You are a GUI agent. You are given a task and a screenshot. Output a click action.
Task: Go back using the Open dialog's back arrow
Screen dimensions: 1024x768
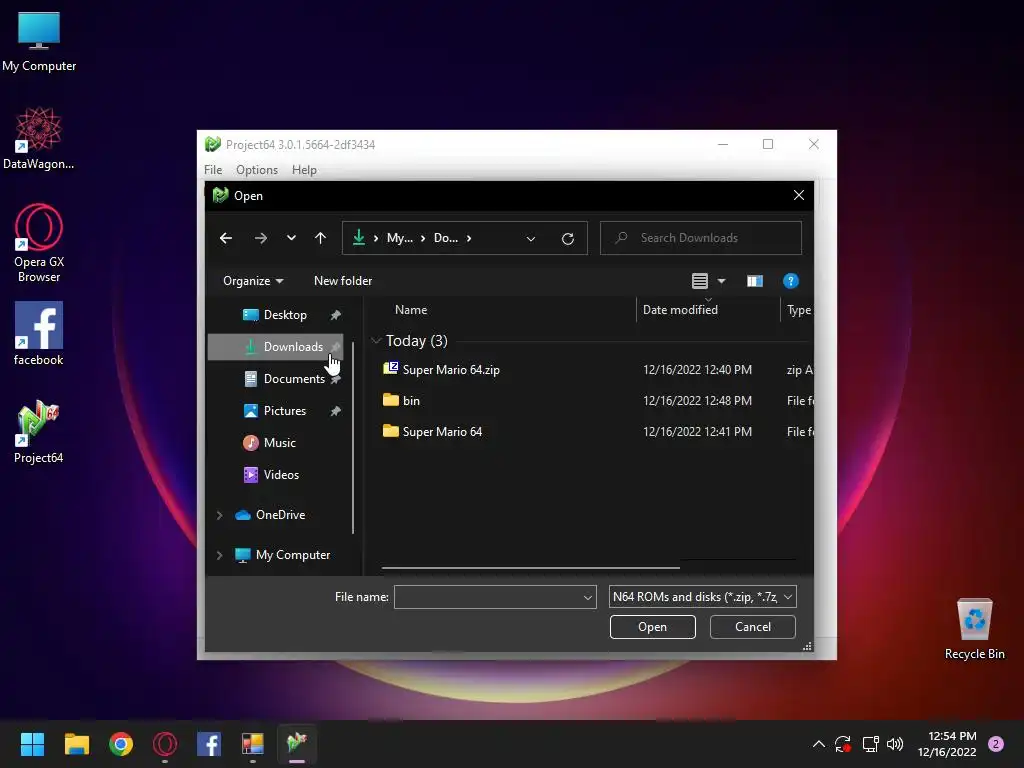[226, 238]
